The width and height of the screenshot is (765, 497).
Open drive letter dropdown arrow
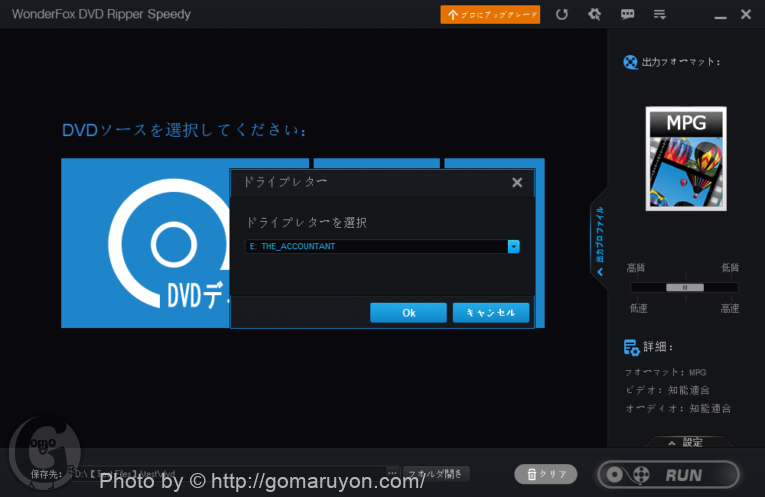[x=513, y=246]
